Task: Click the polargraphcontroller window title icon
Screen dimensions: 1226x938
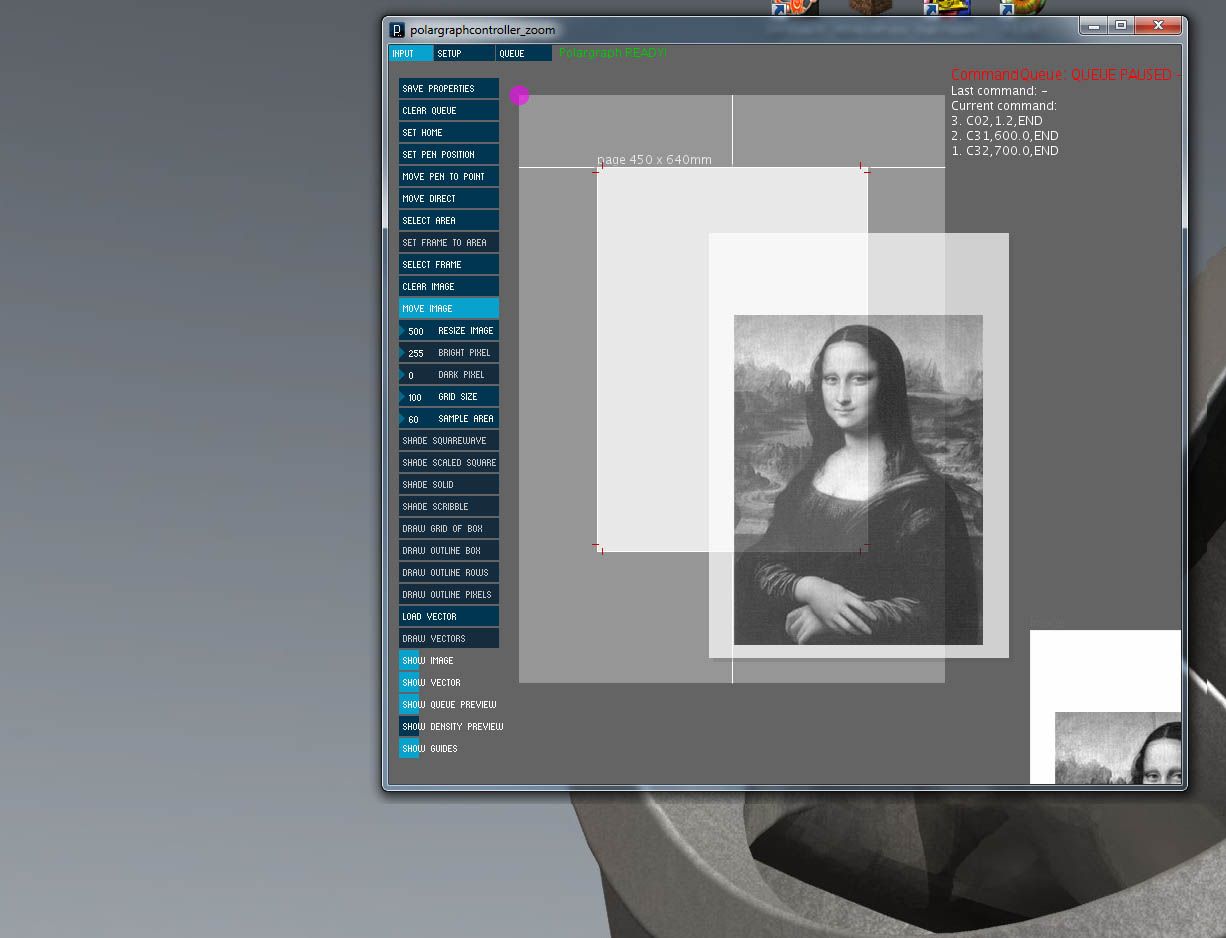Action: click(x=397, y=30)
